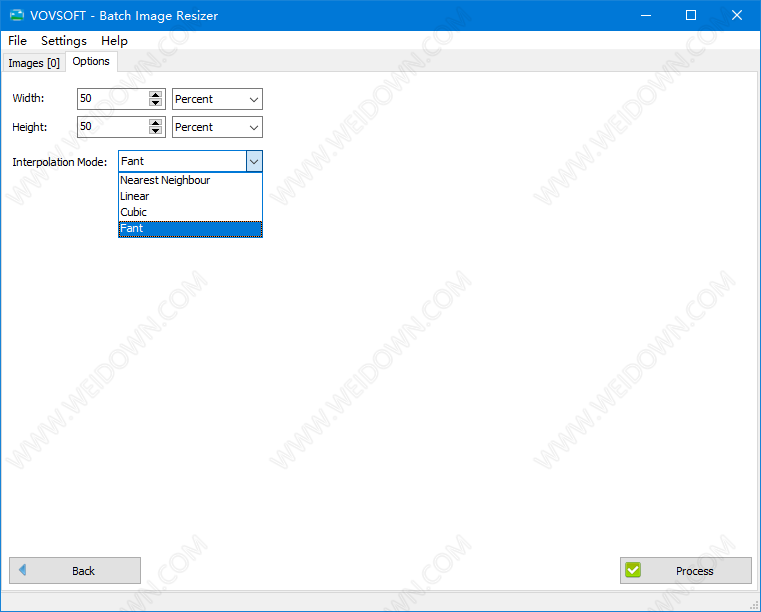This screenshot has width=761, height=612.
Task: Click the blue back arrow icon
Action: click(x=22, y=569)
